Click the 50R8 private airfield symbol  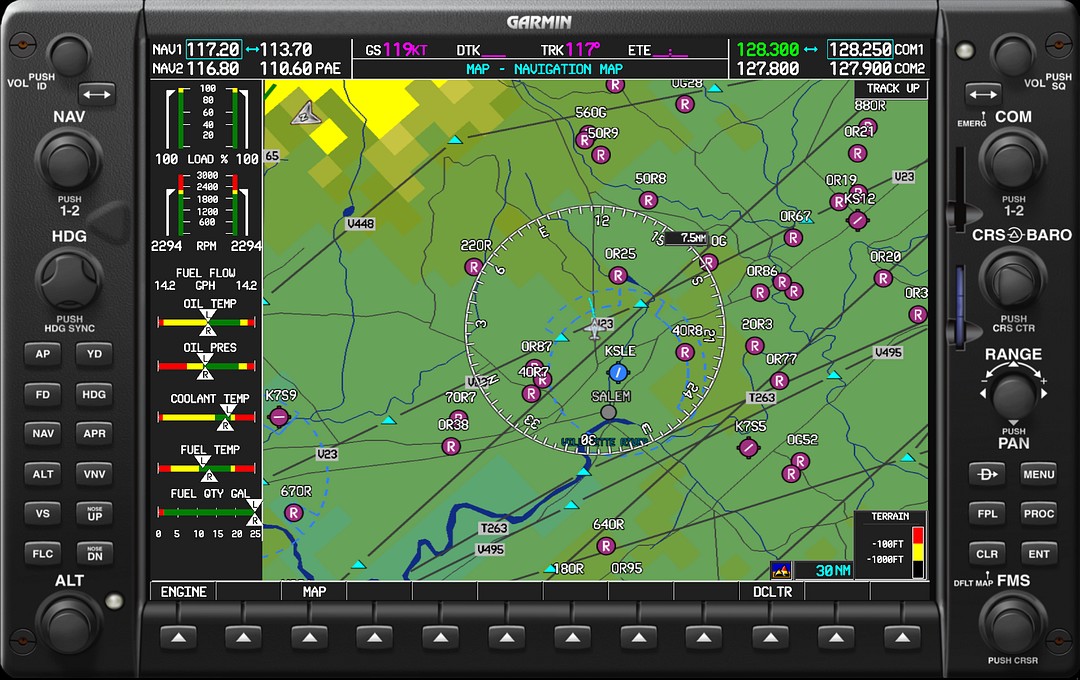648,200
